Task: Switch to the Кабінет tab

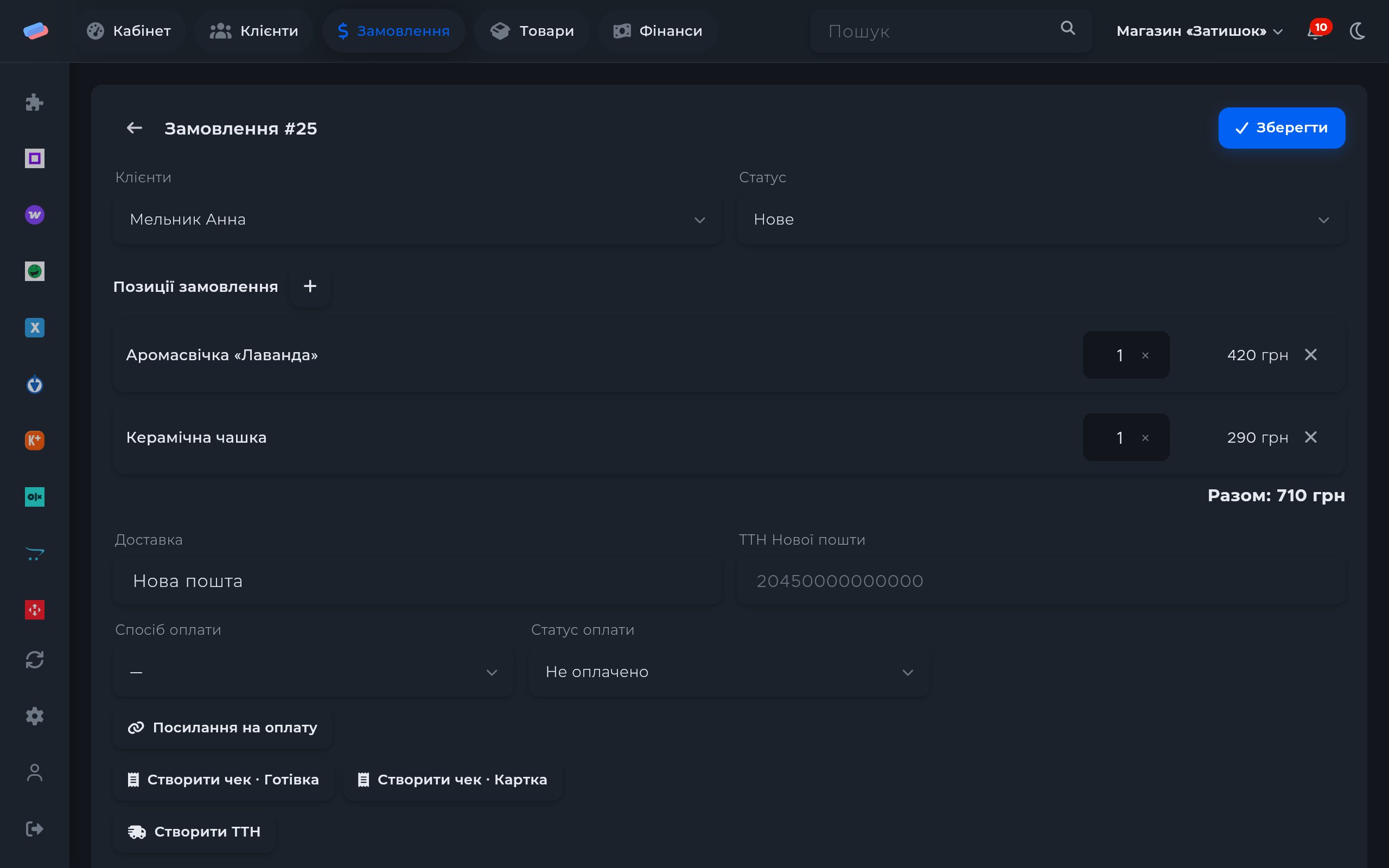Action: [129, 31]
